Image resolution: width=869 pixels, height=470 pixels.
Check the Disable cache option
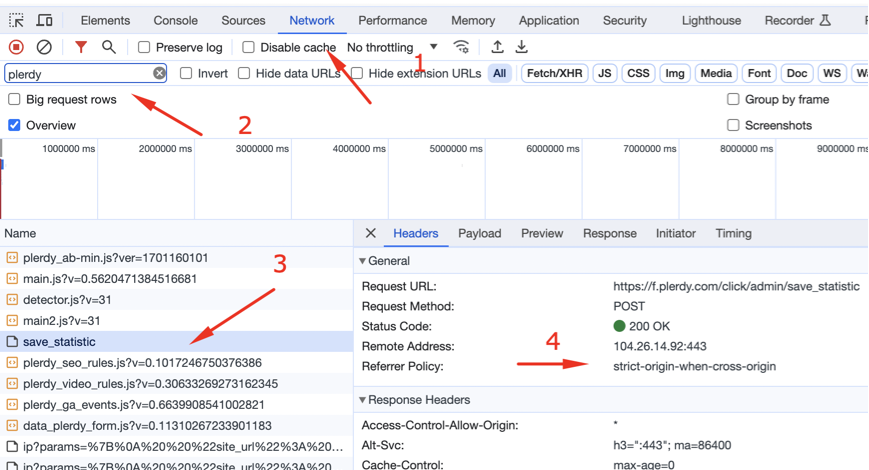pos(248,47)
